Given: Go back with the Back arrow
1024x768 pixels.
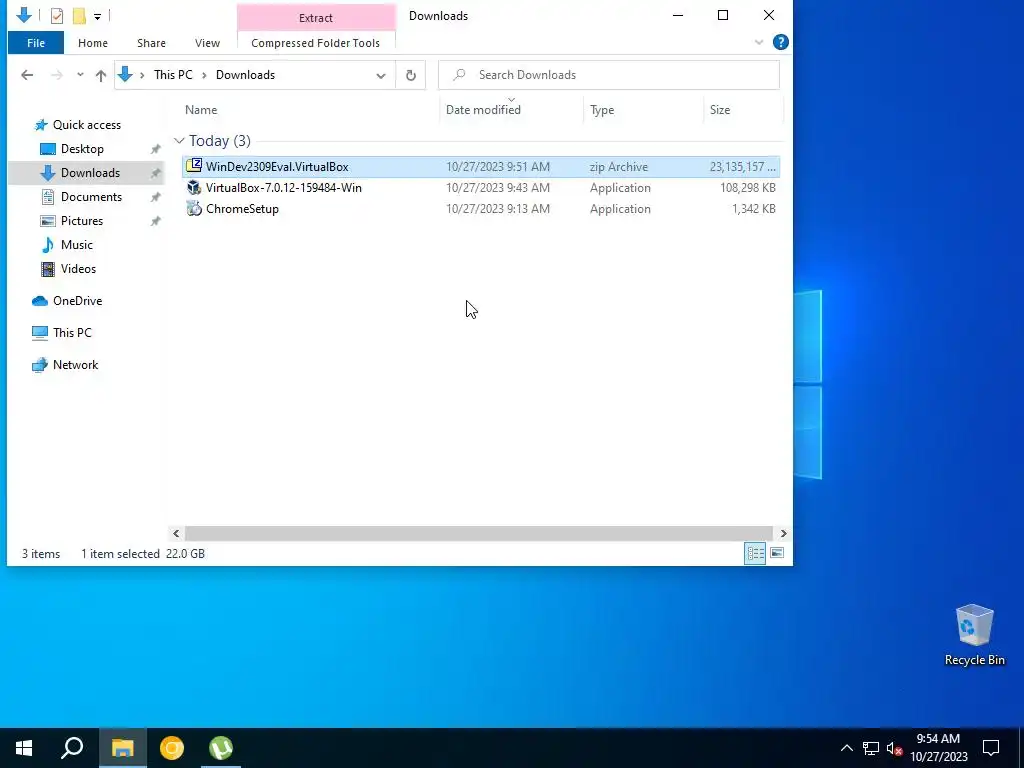Looking at the screenshot, I should point(27,75).
